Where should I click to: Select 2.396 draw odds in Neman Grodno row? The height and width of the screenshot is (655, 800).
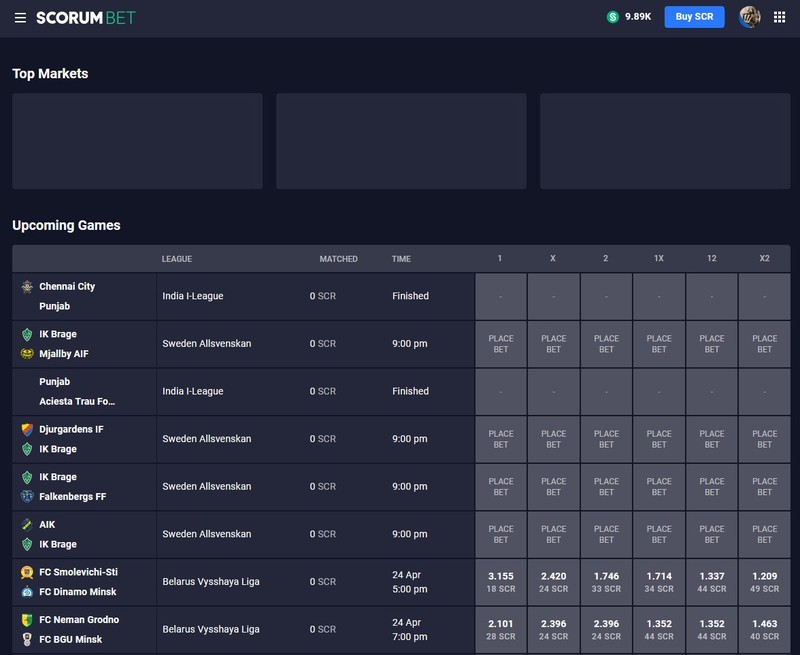tap(554, 630)
